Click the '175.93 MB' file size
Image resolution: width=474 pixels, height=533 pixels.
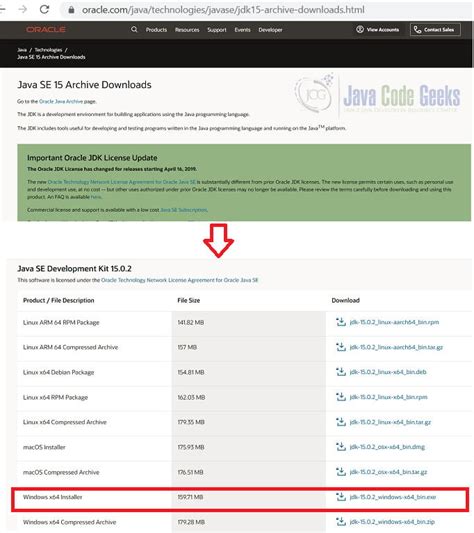(x=191, y=447)
